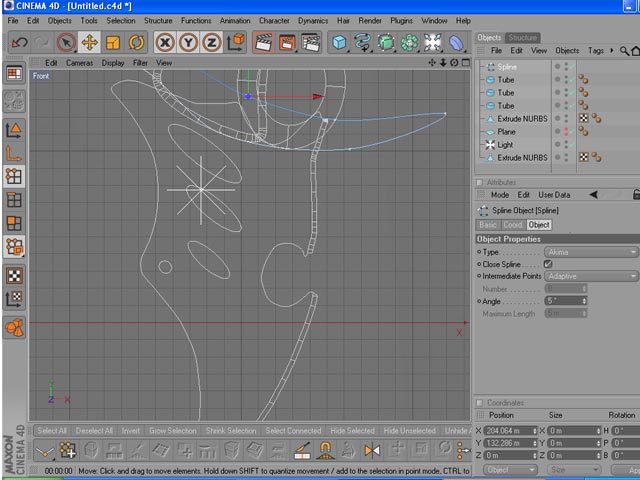Switch the coordinate system icon

coord(236,42)
